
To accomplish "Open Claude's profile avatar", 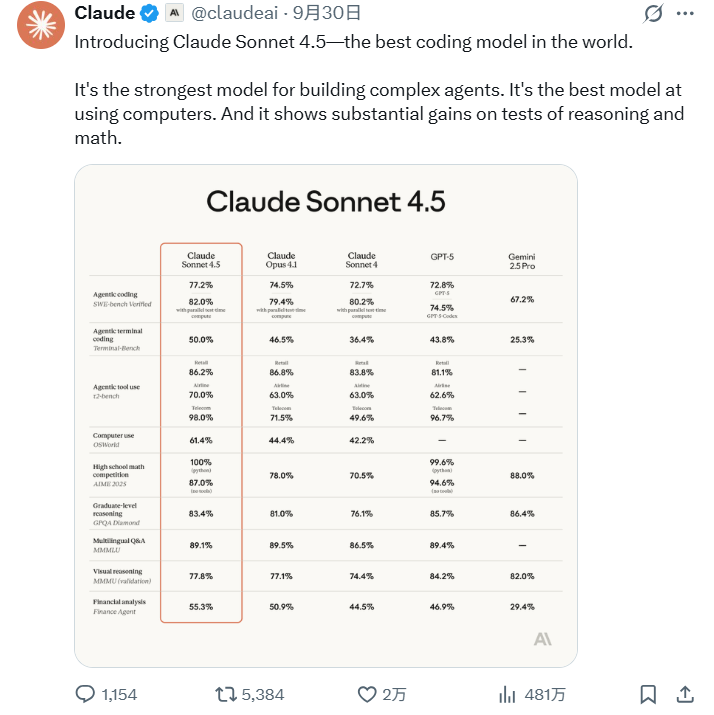I will [36, 25].
